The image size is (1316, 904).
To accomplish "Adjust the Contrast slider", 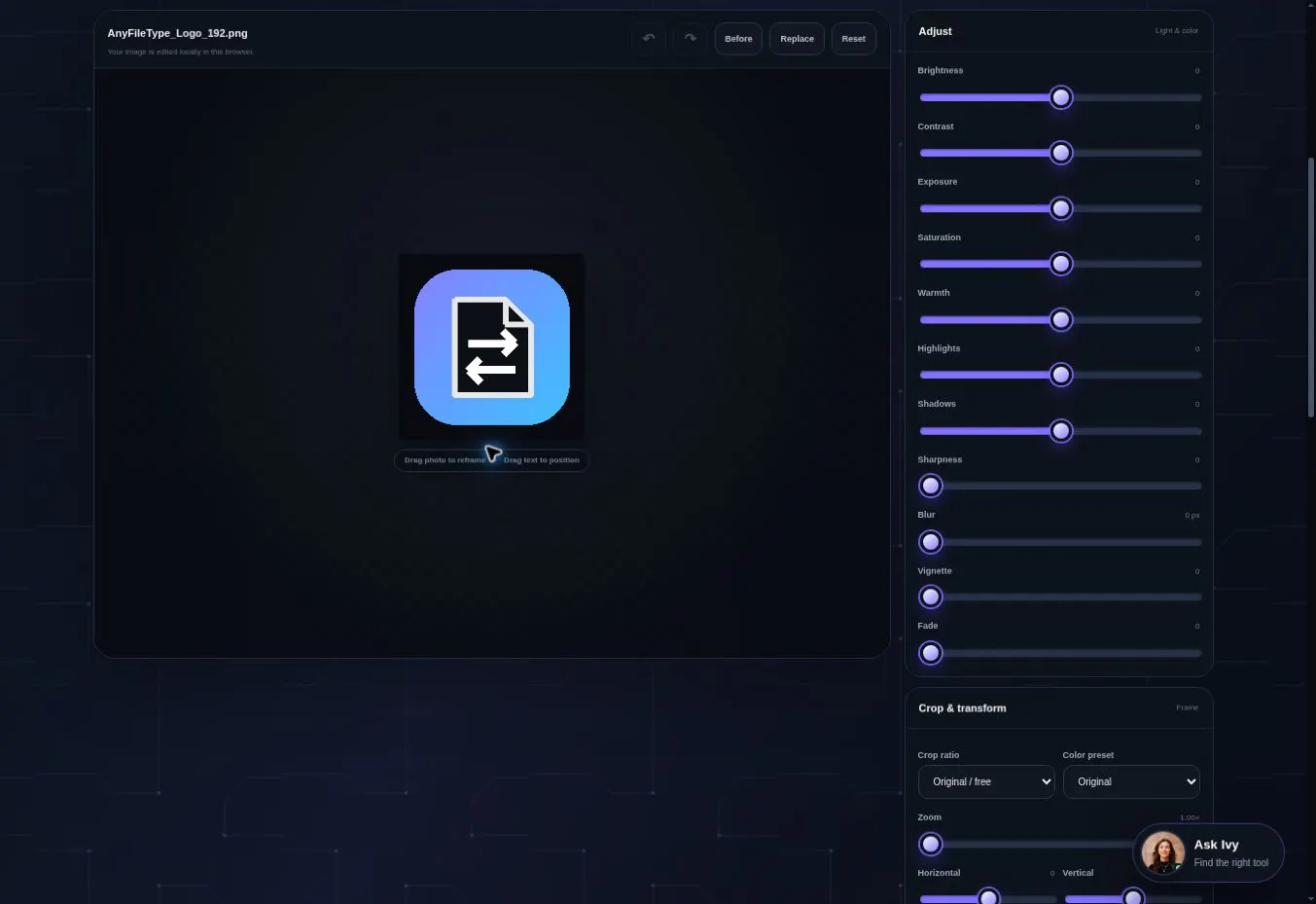I will coord(1061,153).
